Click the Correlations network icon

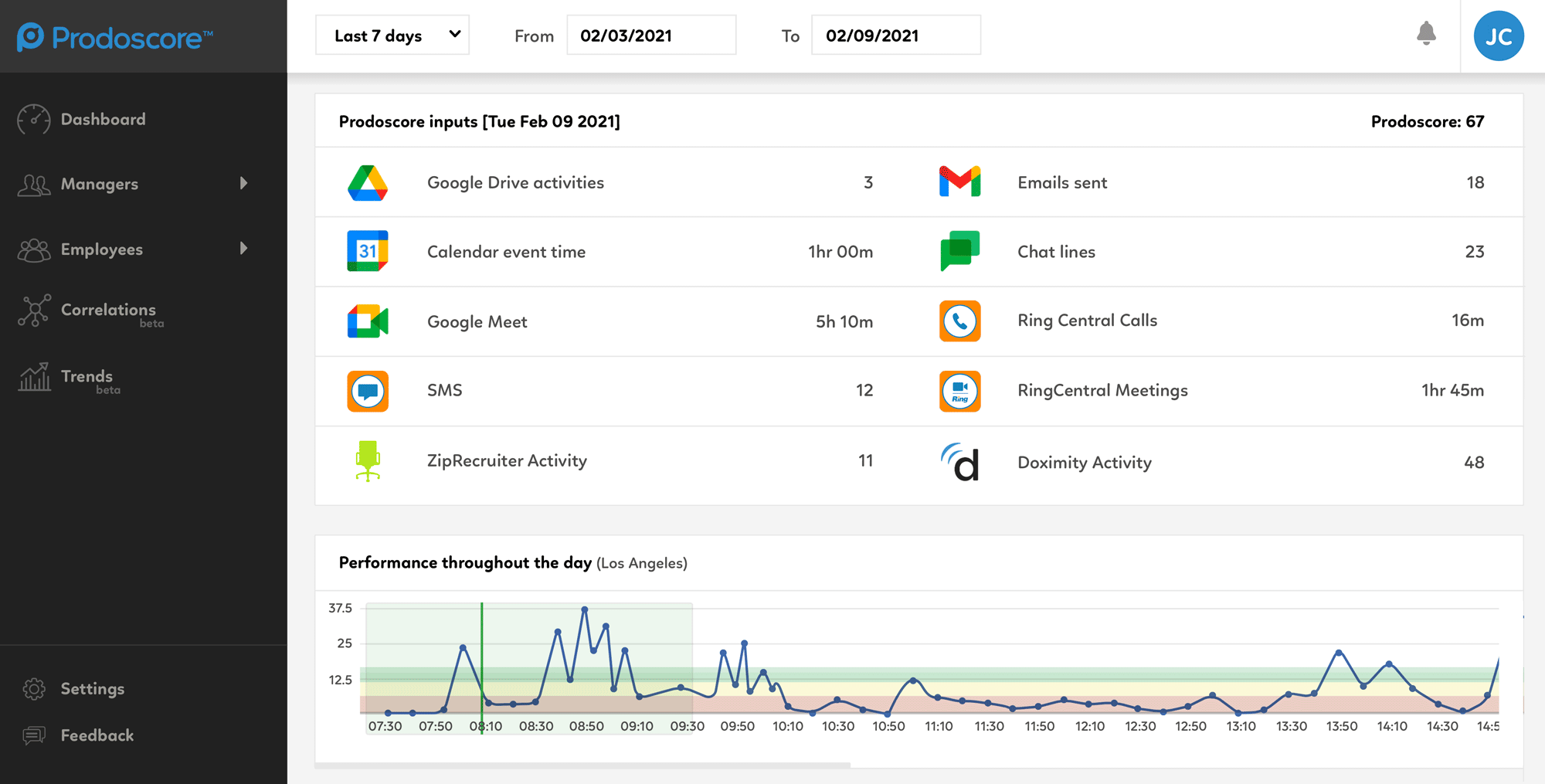pyautogui.click(x=34, y=311)
